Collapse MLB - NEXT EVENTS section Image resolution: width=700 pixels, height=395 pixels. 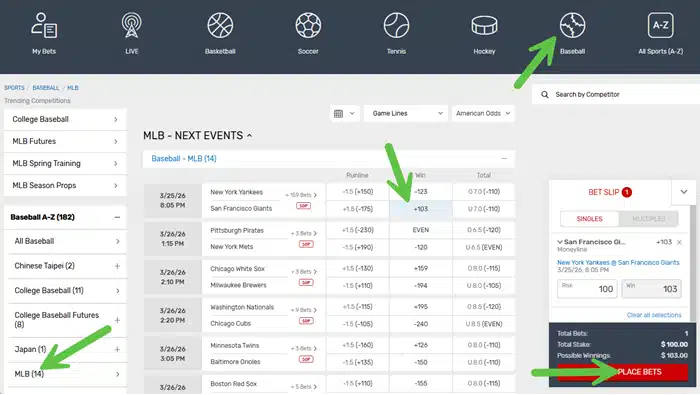click(x=250, y=136)
